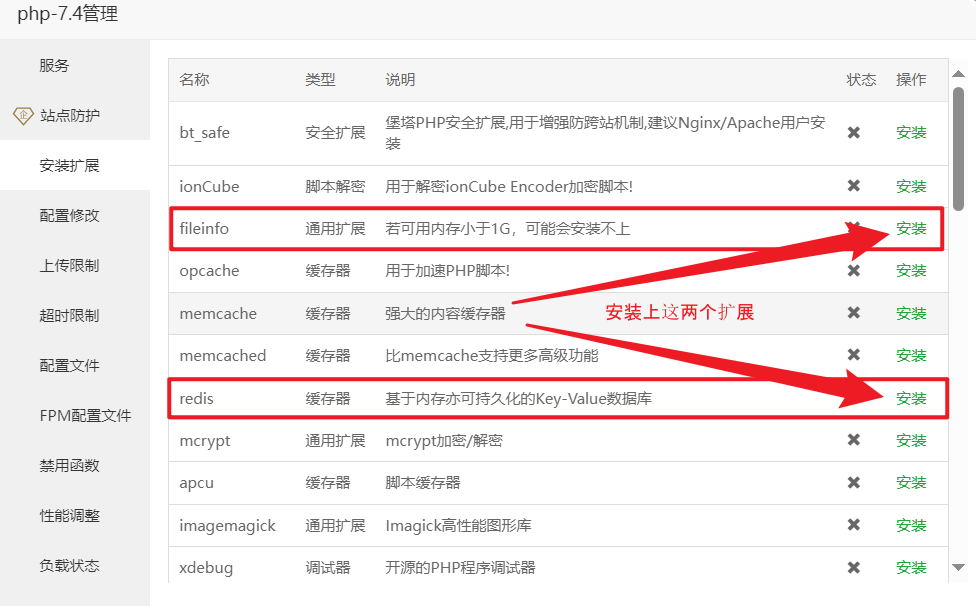Image resolution: width=976 pixels, height=606 pixels.
Task: Install the opcache extension
Action: click(911, 271)
